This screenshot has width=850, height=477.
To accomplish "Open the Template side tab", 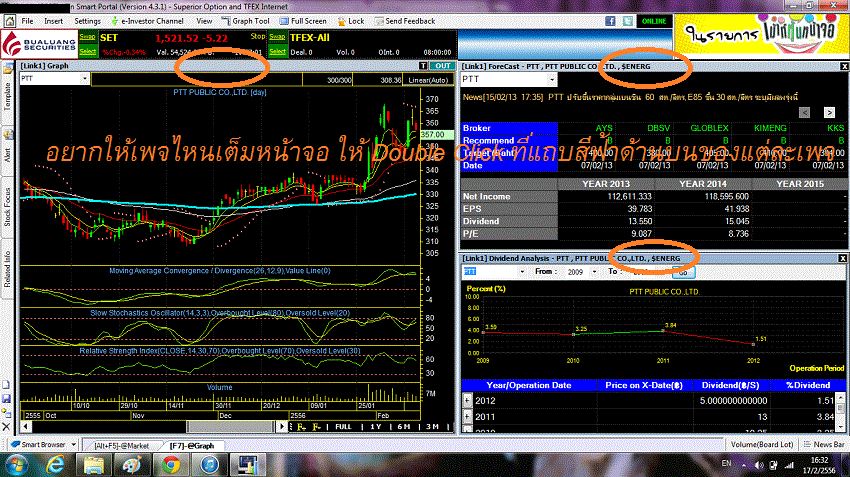I will pos(8,97).
